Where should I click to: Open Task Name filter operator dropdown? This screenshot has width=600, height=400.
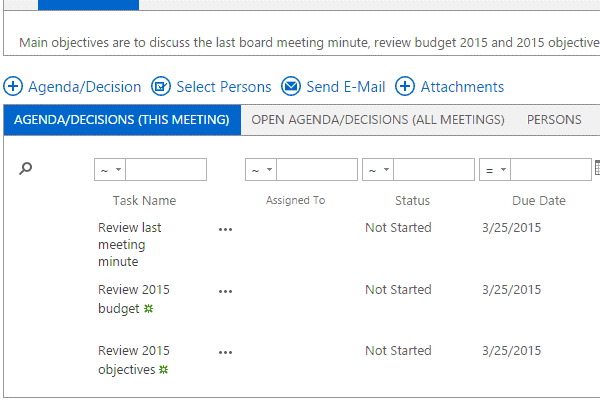[110, 170]
